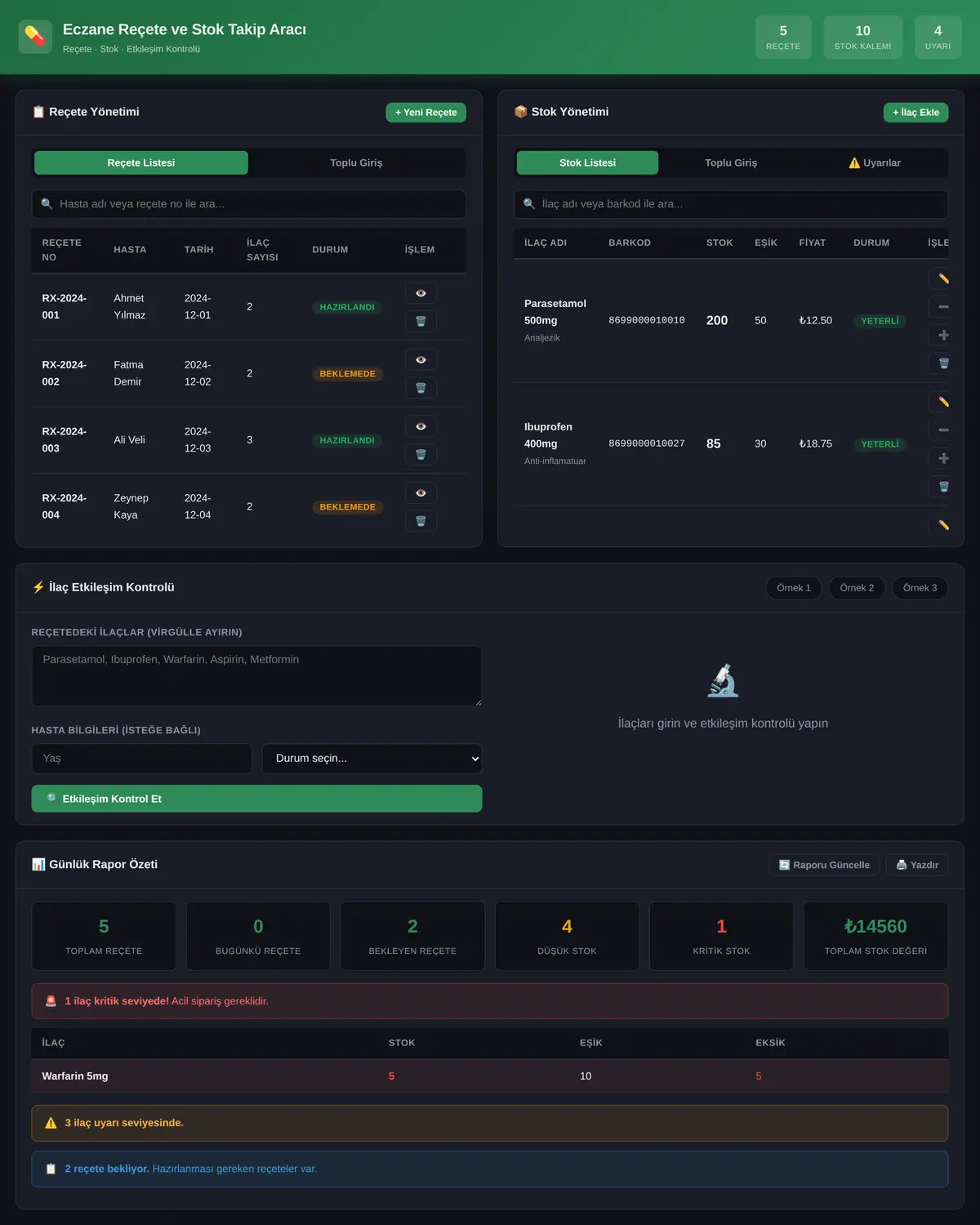Select the Stok Listesi tab
980x1225 pixels.
coord(587,163)
